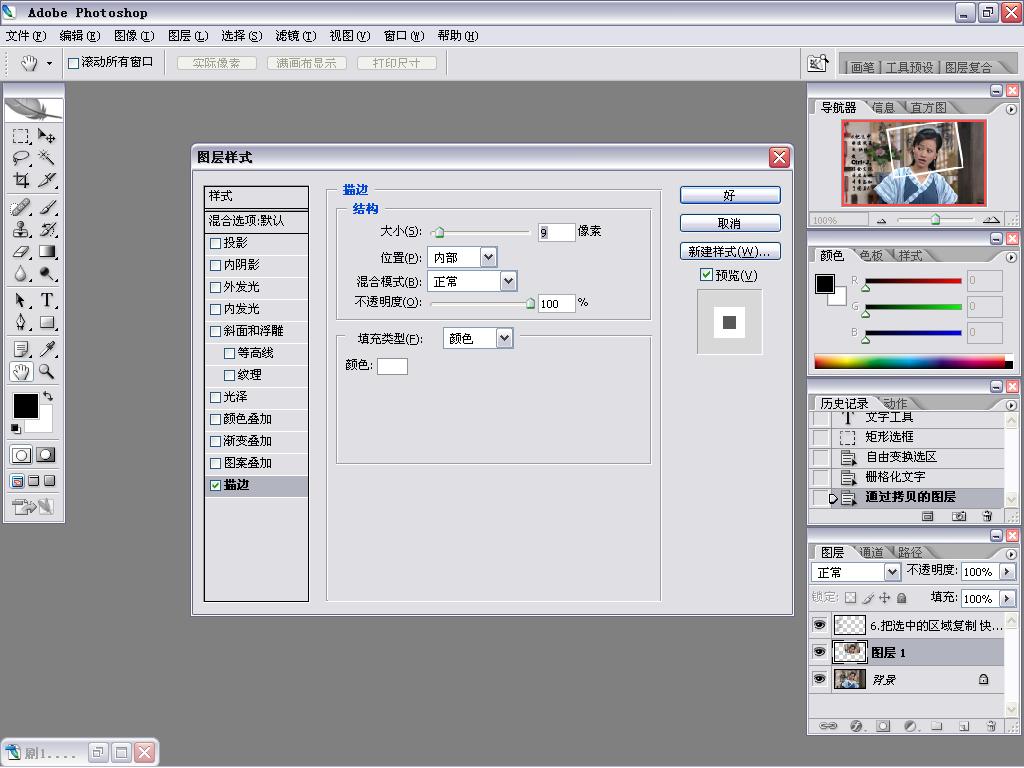The height and width of the screenshot is (768, 1024).
Task: Select 混合选项:默认 in styles list
Action: (x=256, y=221)
